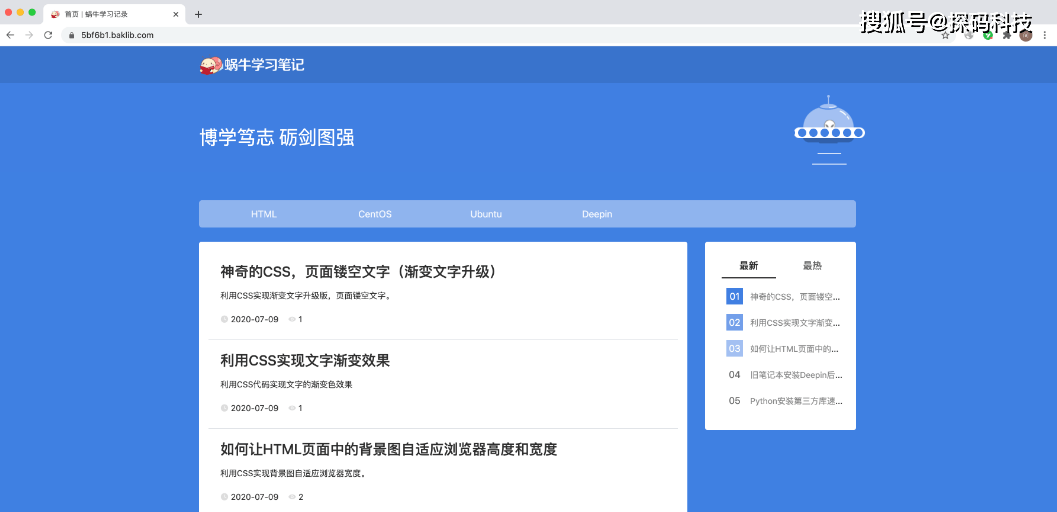The height and width of the screenshot is (512, 1057).
Task: Switch to the 最热 tab
Action: (812, 266)
